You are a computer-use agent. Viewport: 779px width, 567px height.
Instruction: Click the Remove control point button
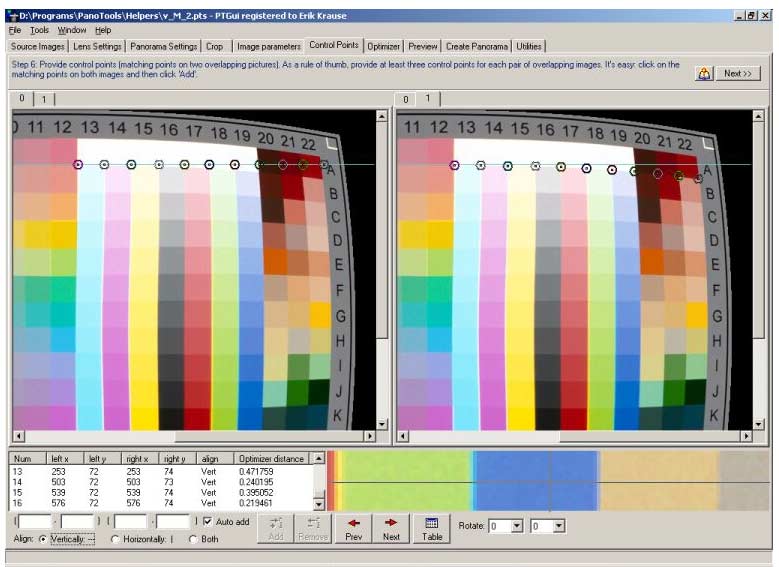pyautogui.click(x=313, y=528)
